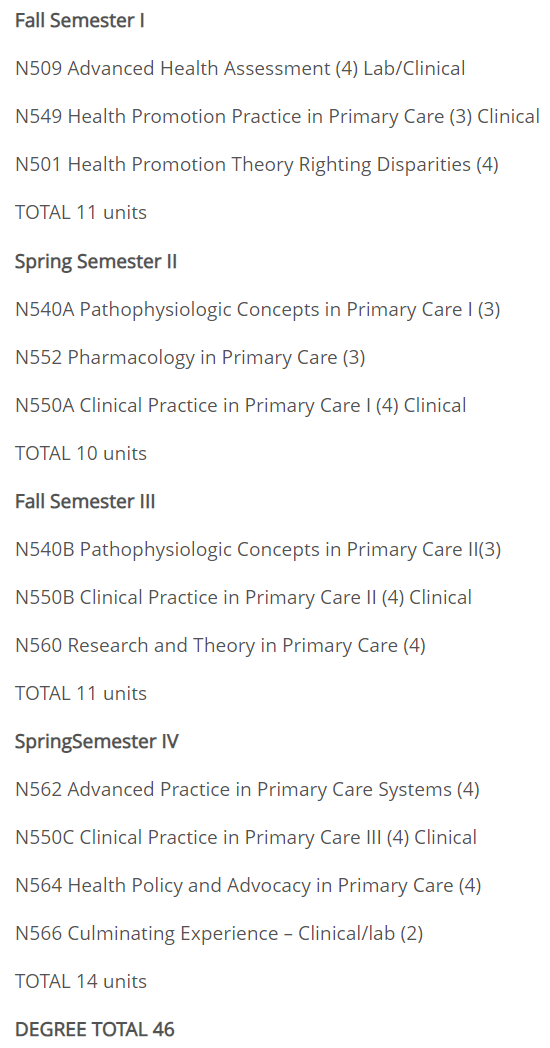This screenshot has height=1048, width=550.
Task: Select N550A Clinical Practice I line
Action: tap(241, 406)
